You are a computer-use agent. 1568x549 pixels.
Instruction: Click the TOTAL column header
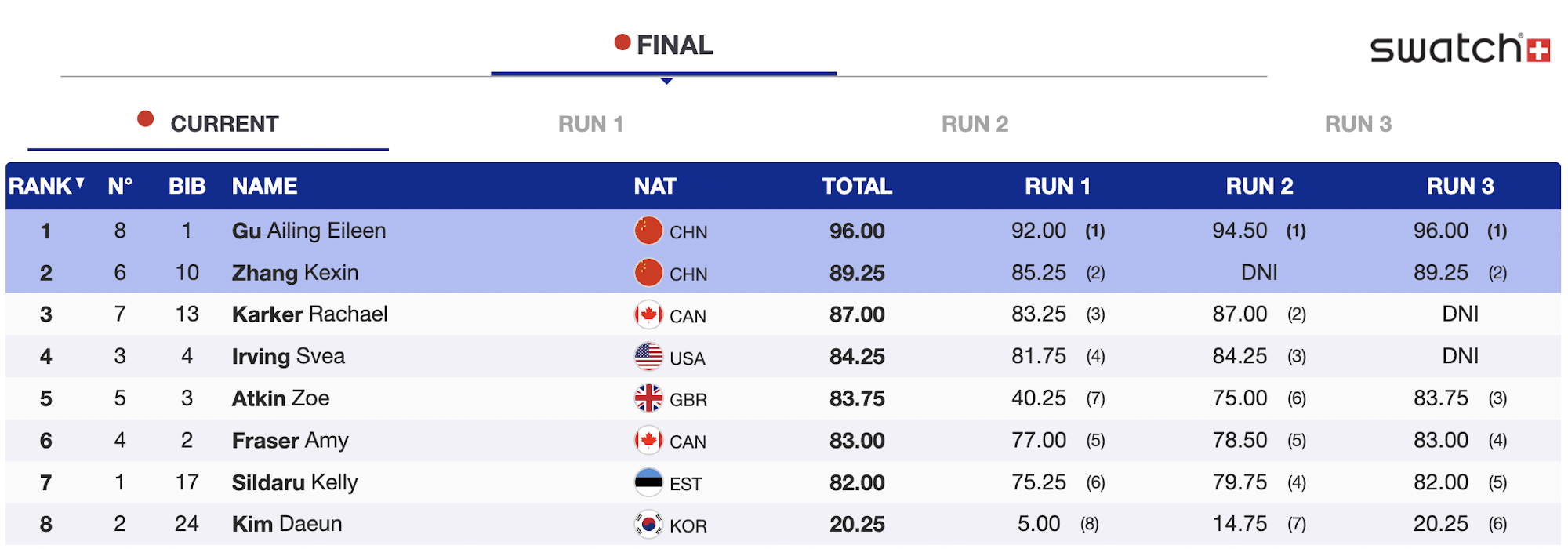857,186
